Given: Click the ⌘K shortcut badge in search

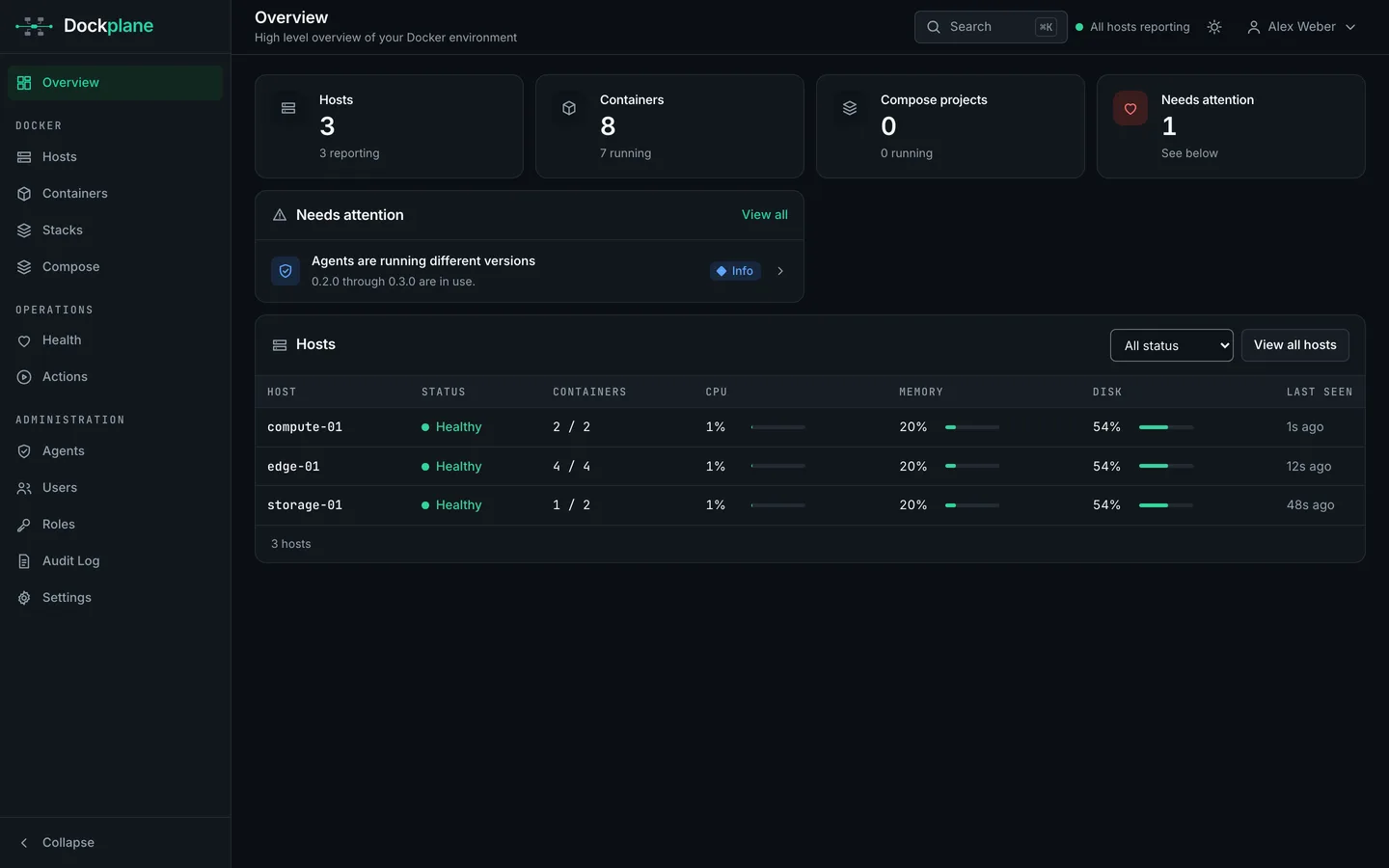Looking at the screenshot, I should click(1046, 27).
